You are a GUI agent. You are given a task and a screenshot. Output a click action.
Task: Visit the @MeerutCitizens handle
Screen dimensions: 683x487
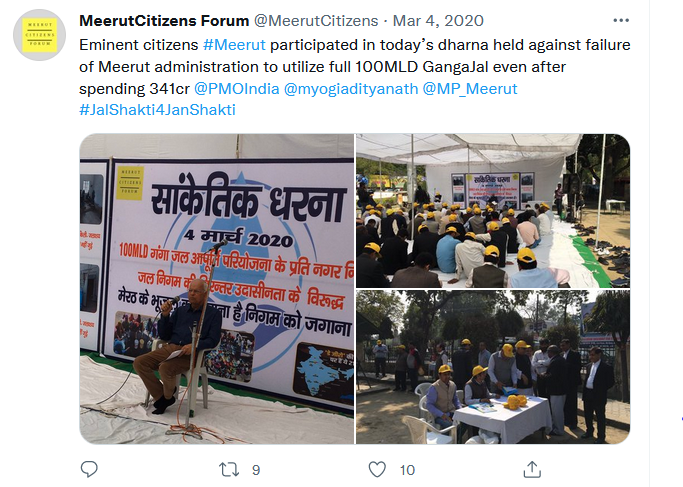(x=316, y=20)
